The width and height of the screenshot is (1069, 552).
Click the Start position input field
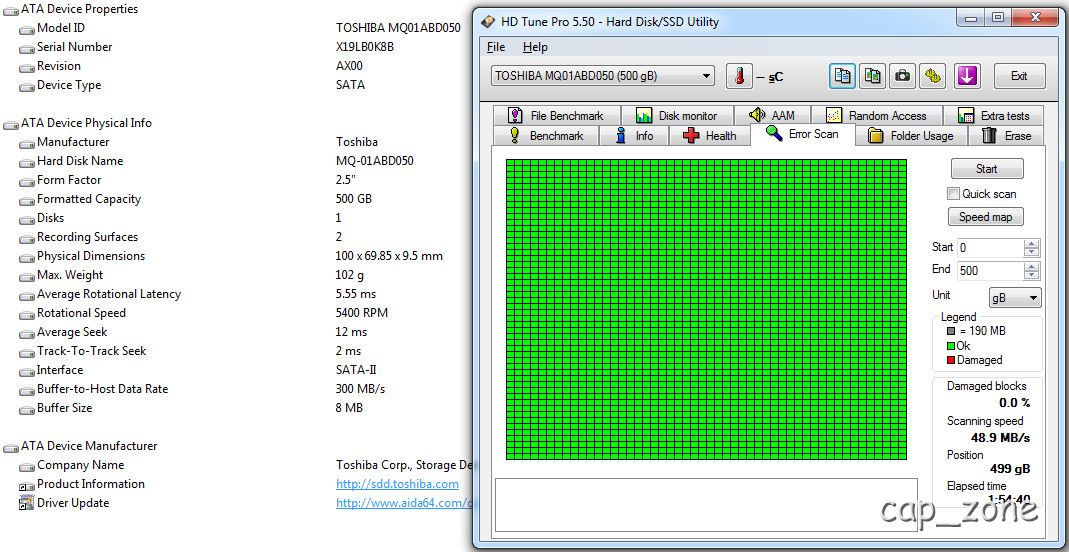pos(991,248)
